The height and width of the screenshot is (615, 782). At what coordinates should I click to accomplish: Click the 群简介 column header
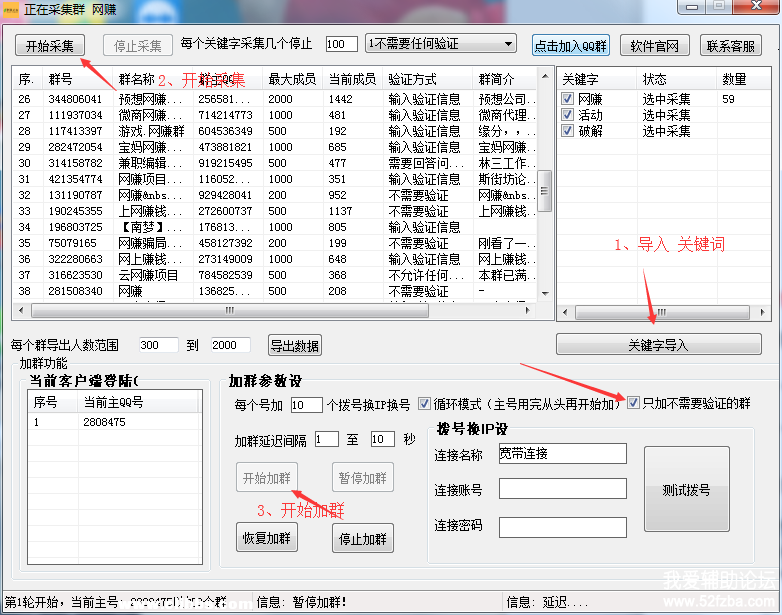(505, 79)
